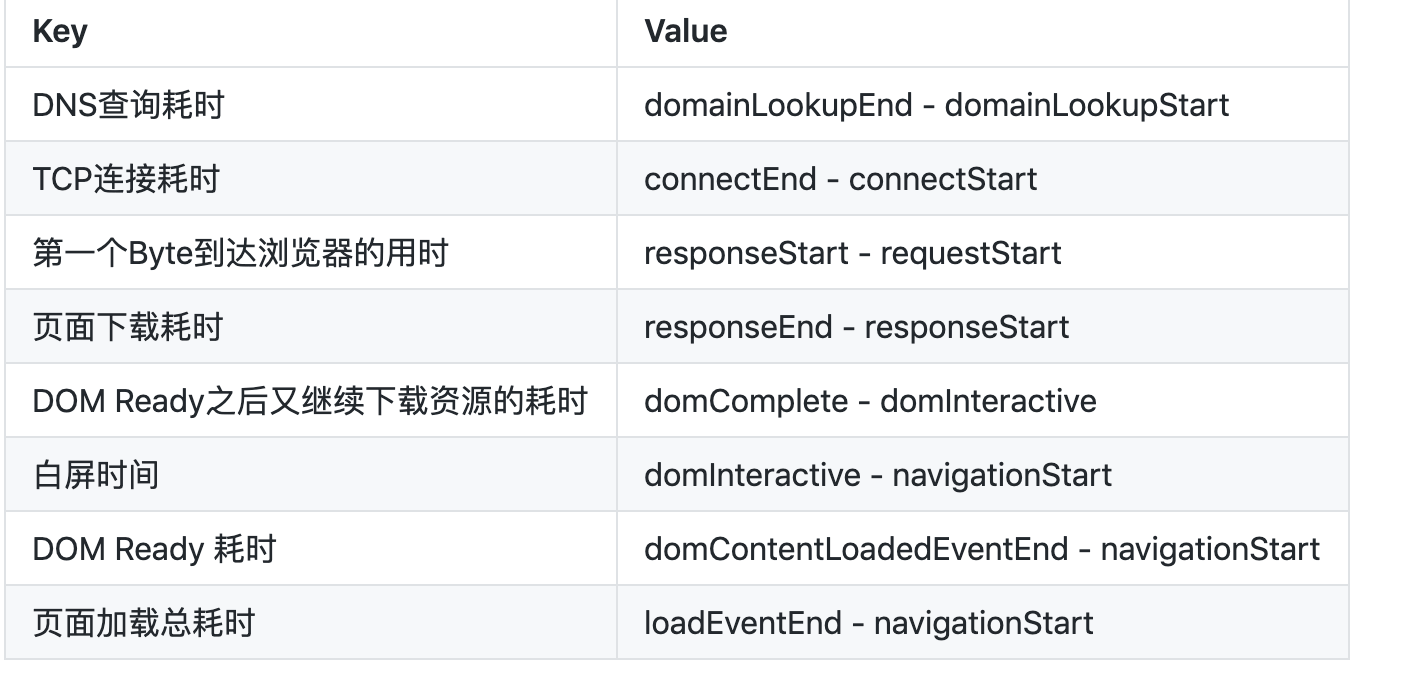Select 第一个Byte到达浏览器的用时 cell
1402x674 pixels.
click(311, 252)
